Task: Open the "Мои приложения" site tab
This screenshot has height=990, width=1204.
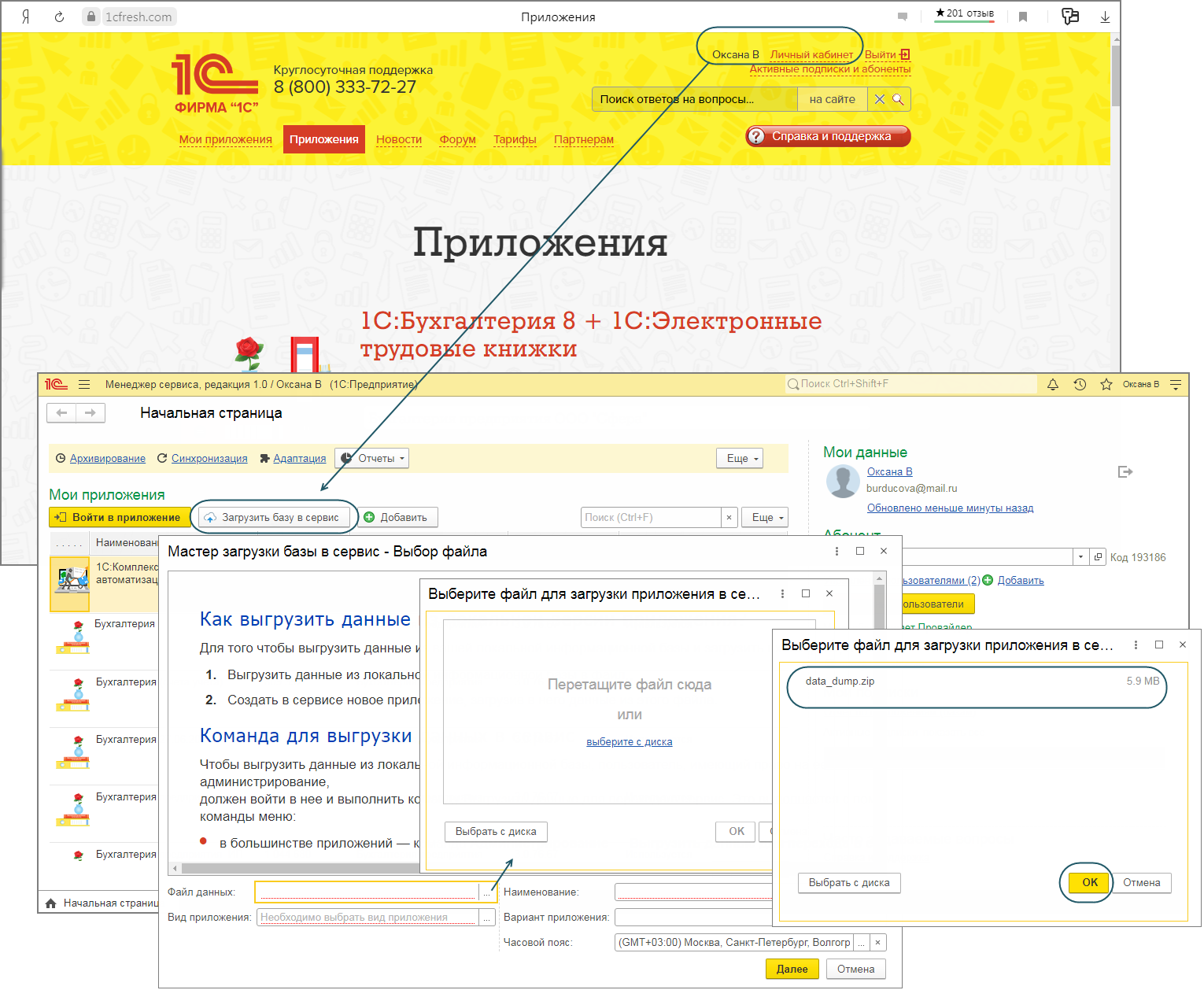Action: (x=225, y=139)
